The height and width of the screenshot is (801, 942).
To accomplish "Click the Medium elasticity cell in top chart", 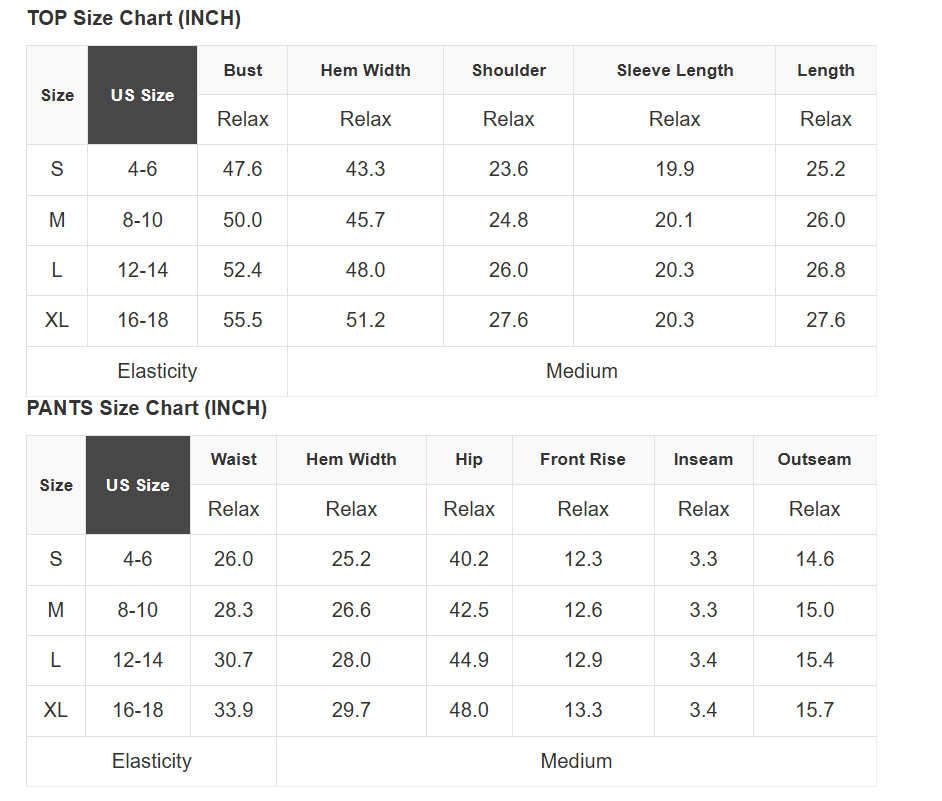I will click(582, 371).
